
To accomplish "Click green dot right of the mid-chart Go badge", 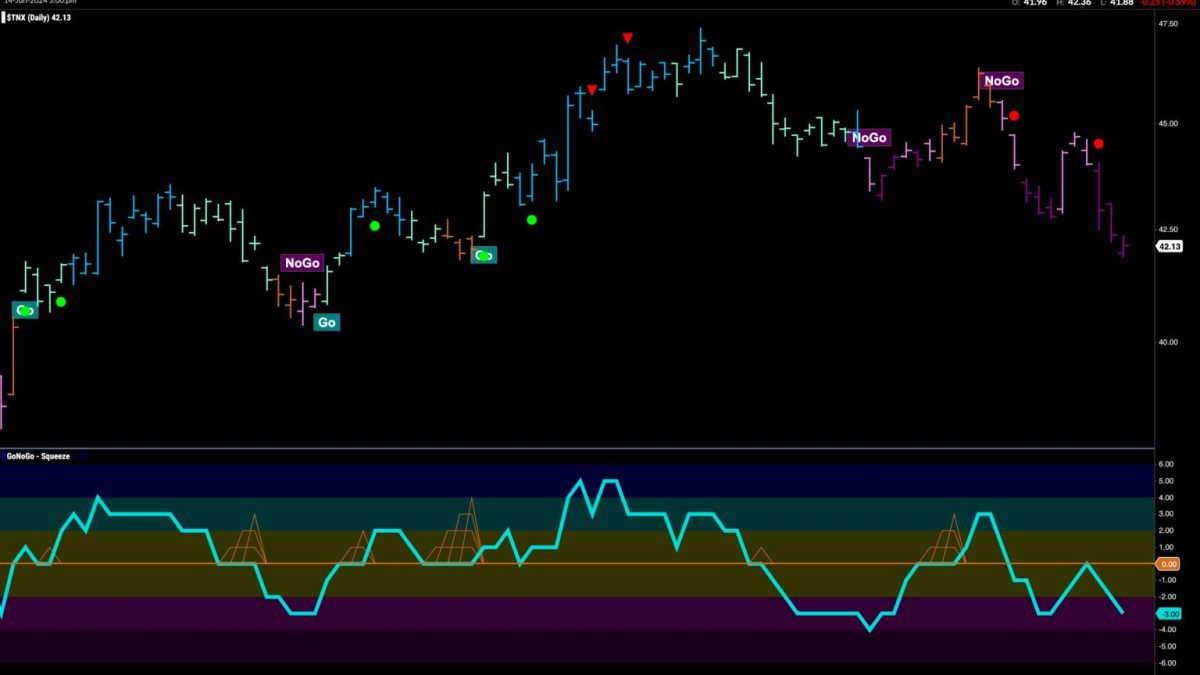I will (x=532, y=219).
